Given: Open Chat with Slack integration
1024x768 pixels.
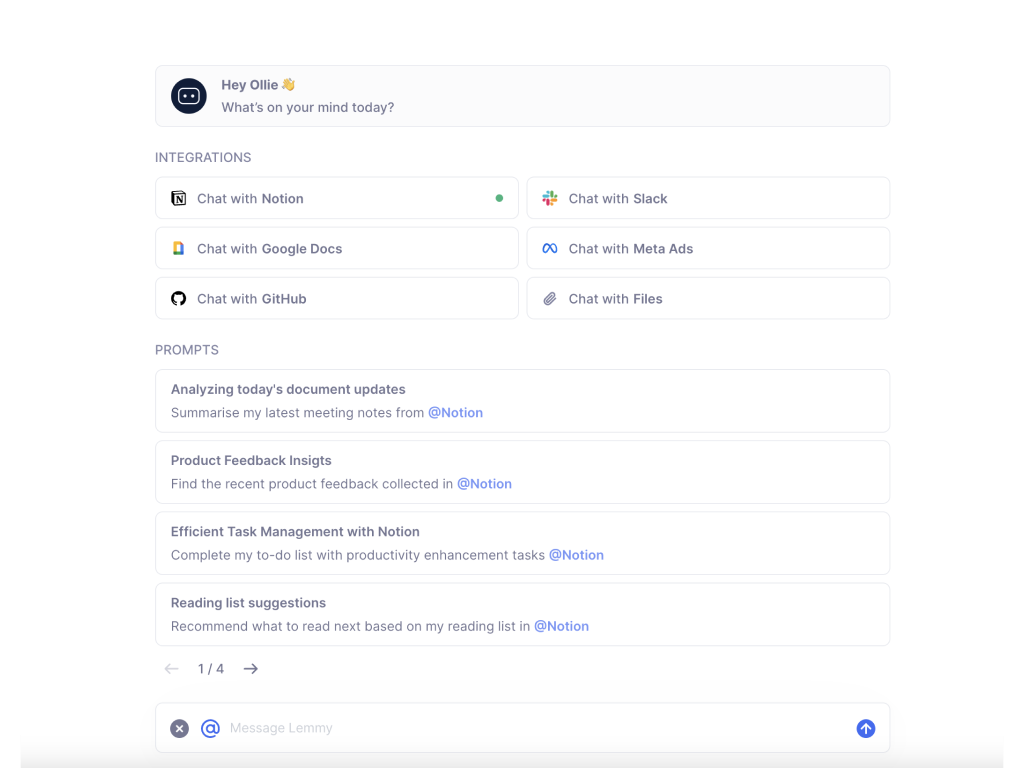Looking at the screenshot, I should (x=708, y=198).
